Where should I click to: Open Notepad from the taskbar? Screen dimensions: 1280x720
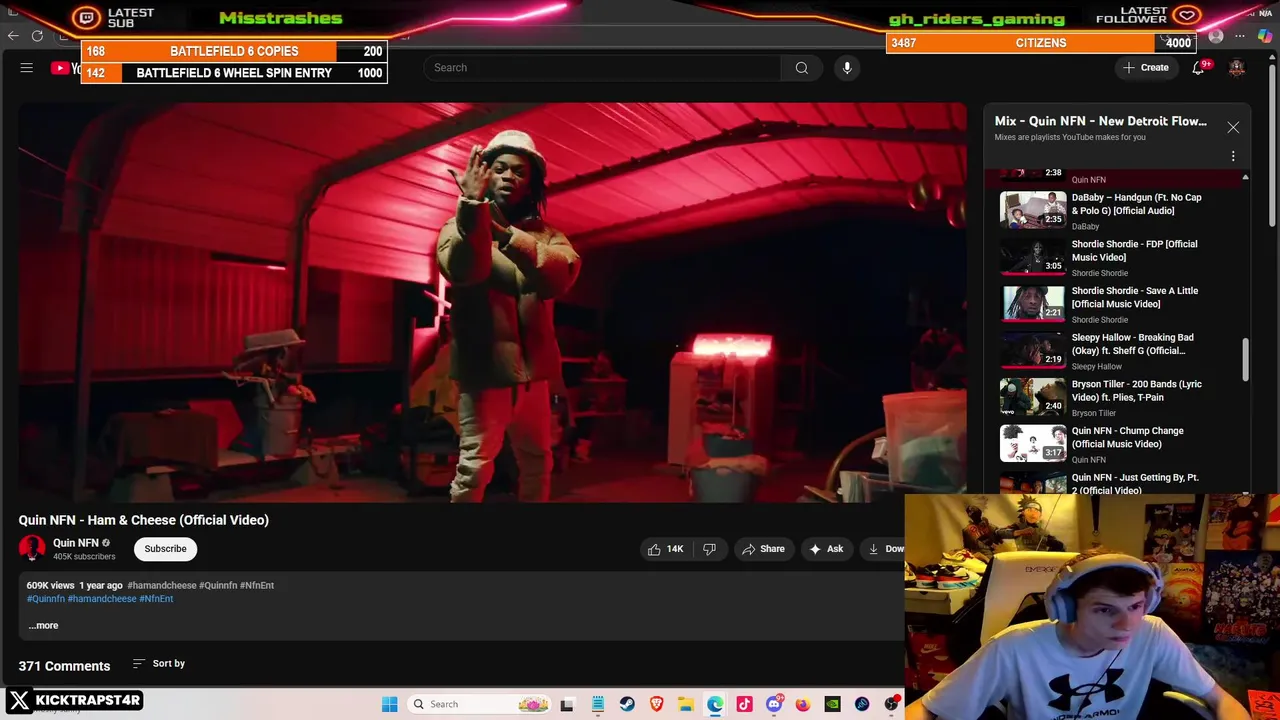point(597,704)
